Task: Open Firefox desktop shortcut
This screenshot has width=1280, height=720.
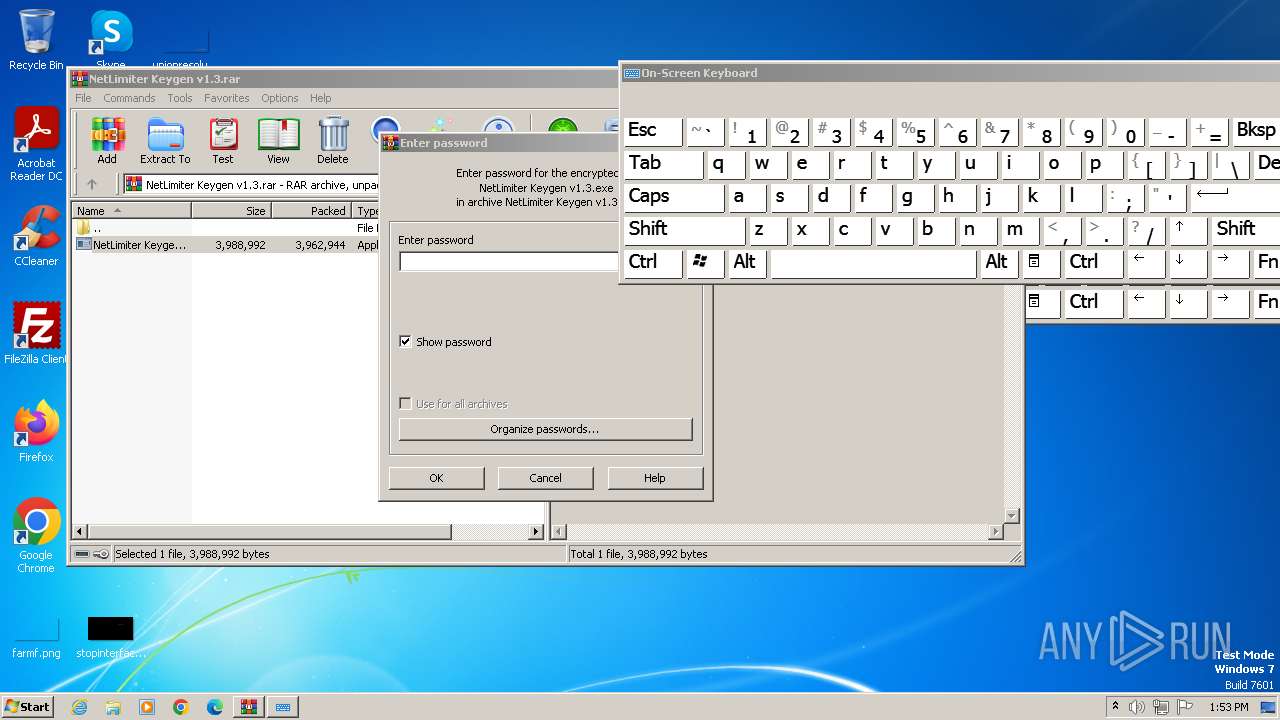Action: point(36,432)
